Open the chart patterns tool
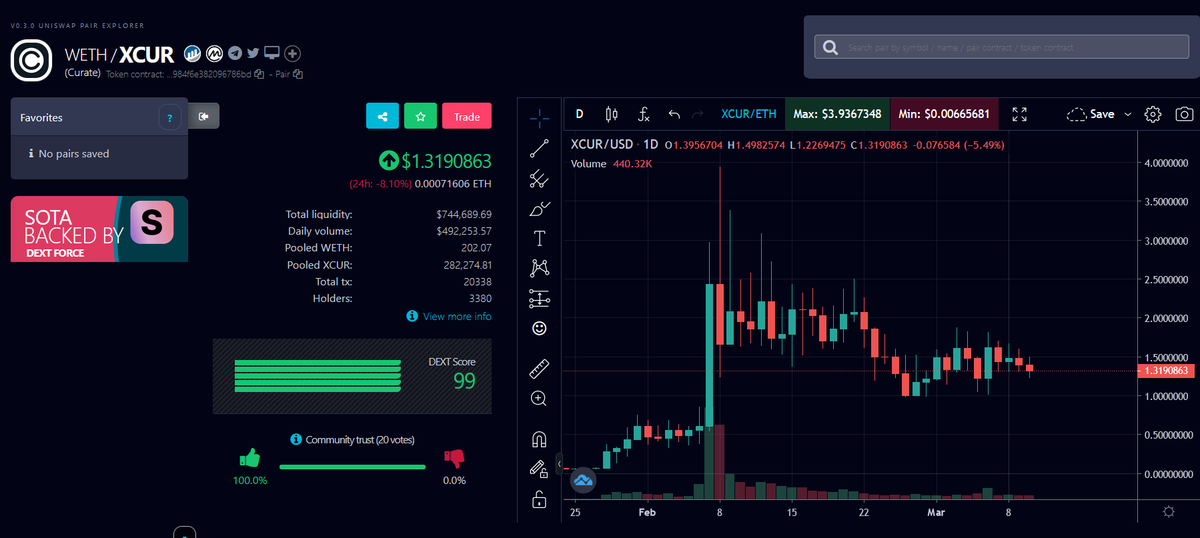The image size is (1200, 538). (x=539, y=267)
